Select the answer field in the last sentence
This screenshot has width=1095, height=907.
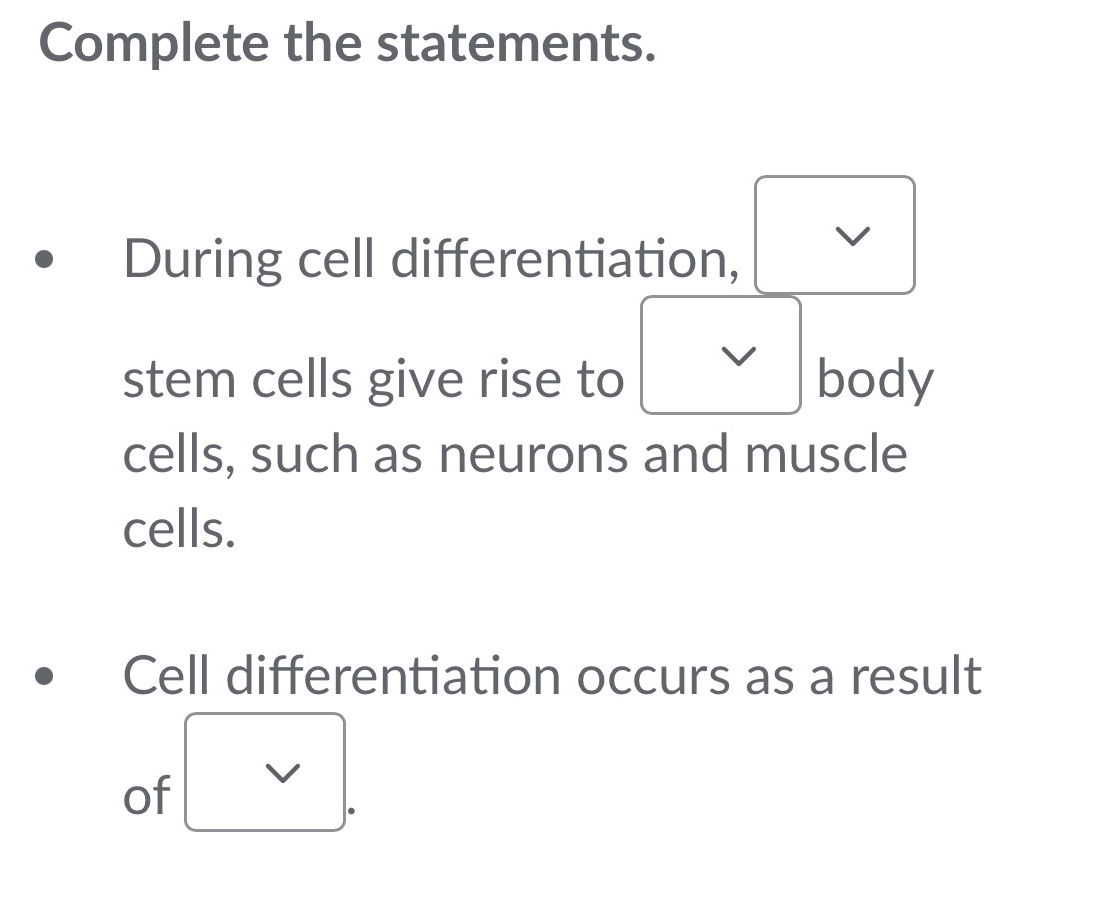click(264, 771)
